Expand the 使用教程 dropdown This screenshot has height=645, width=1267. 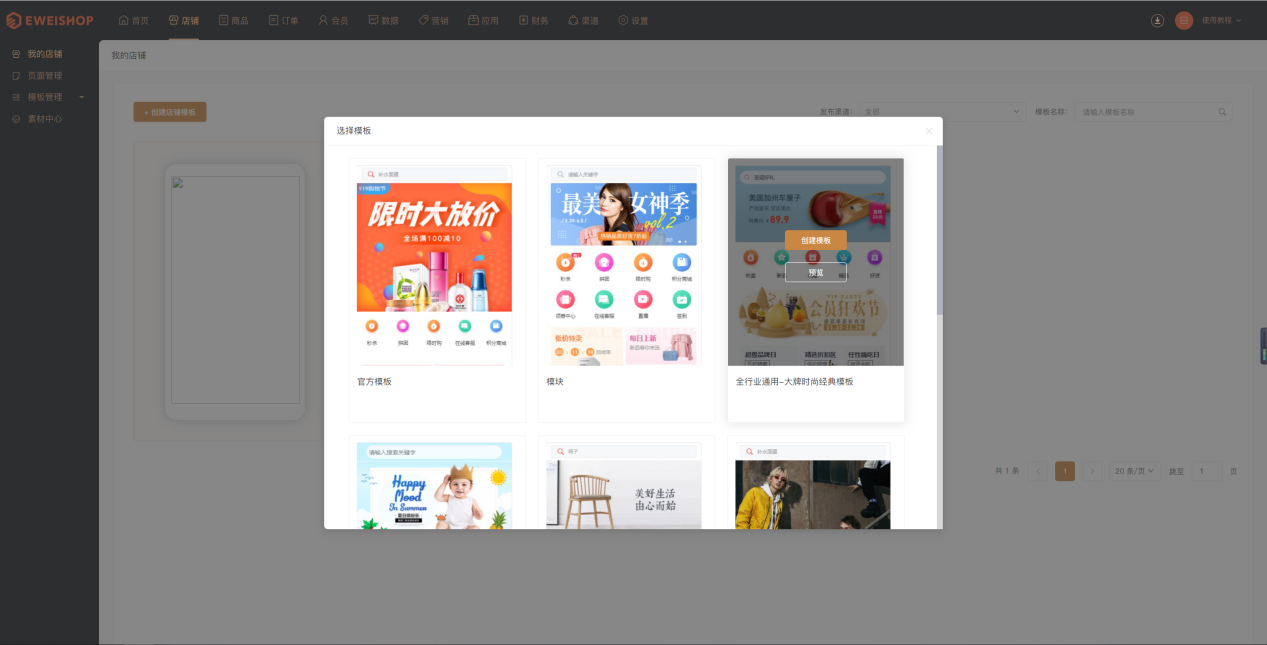(x=1222, y=20)
